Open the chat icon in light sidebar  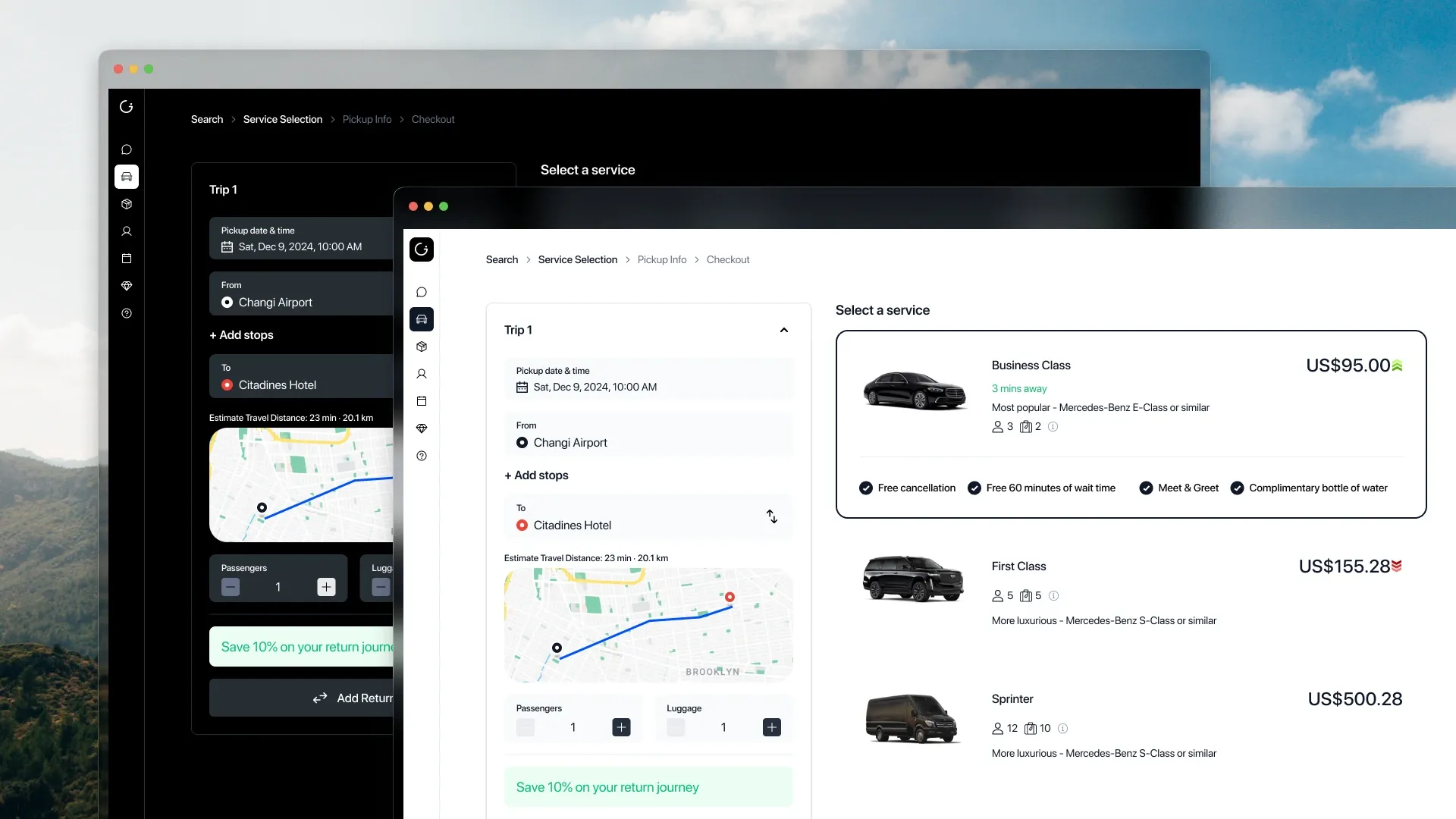click(x=422, y=292)
